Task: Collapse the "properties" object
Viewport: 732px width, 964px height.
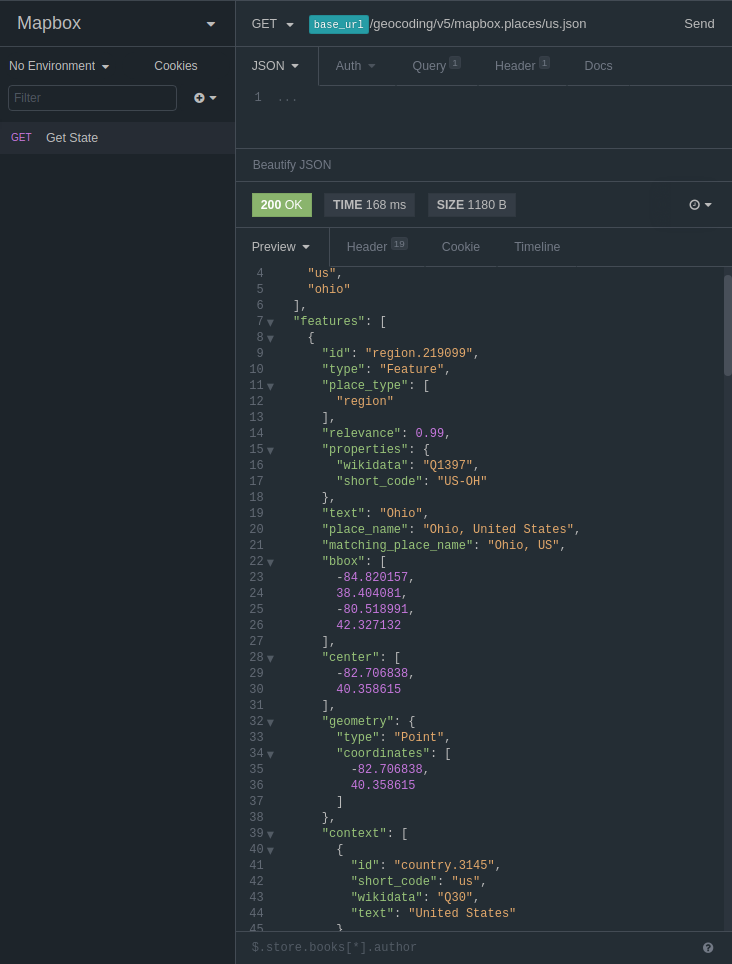Action: pyautogui.click(x=270, y=450)
